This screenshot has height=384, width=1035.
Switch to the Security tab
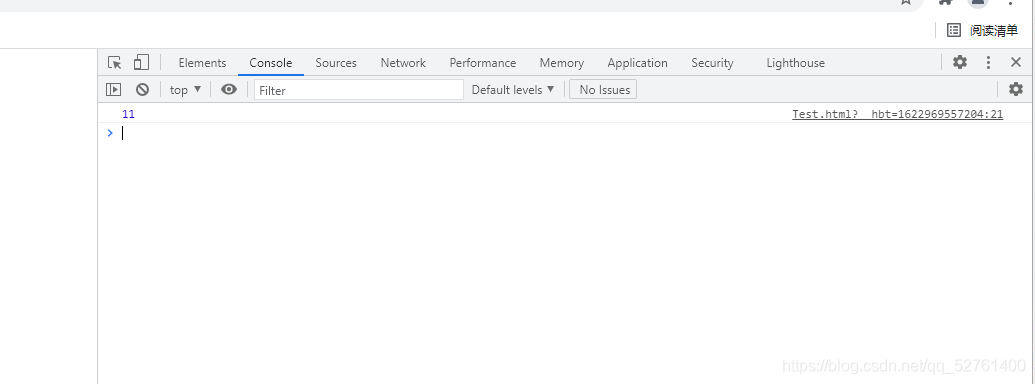coord(712,63)
